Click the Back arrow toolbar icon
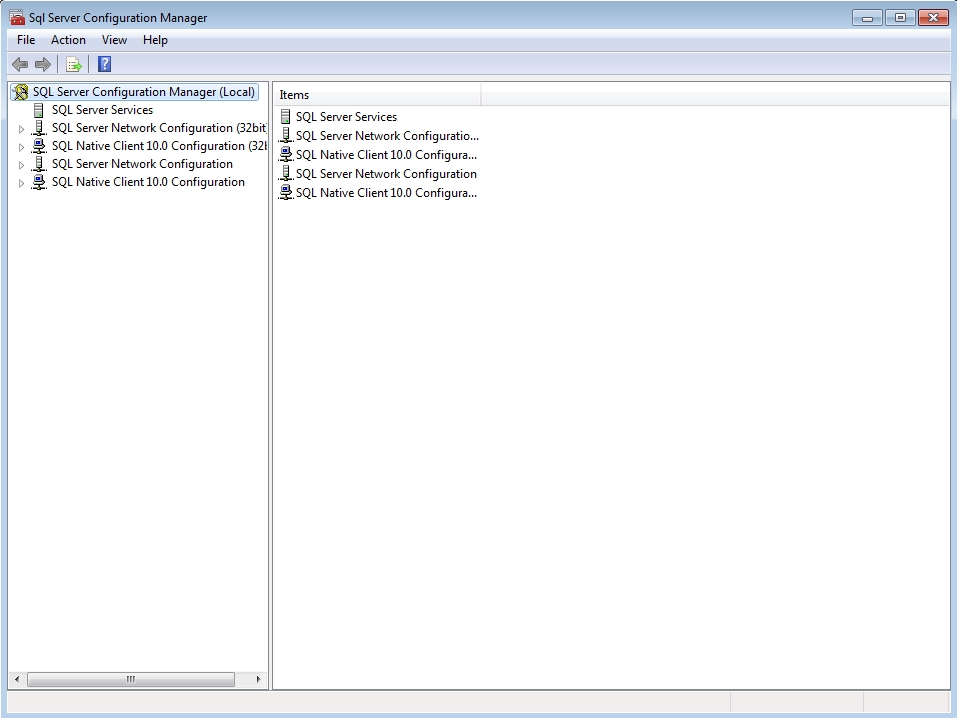Image resolution: width=957 pixels, height=718 pixels. pos(20,65)
